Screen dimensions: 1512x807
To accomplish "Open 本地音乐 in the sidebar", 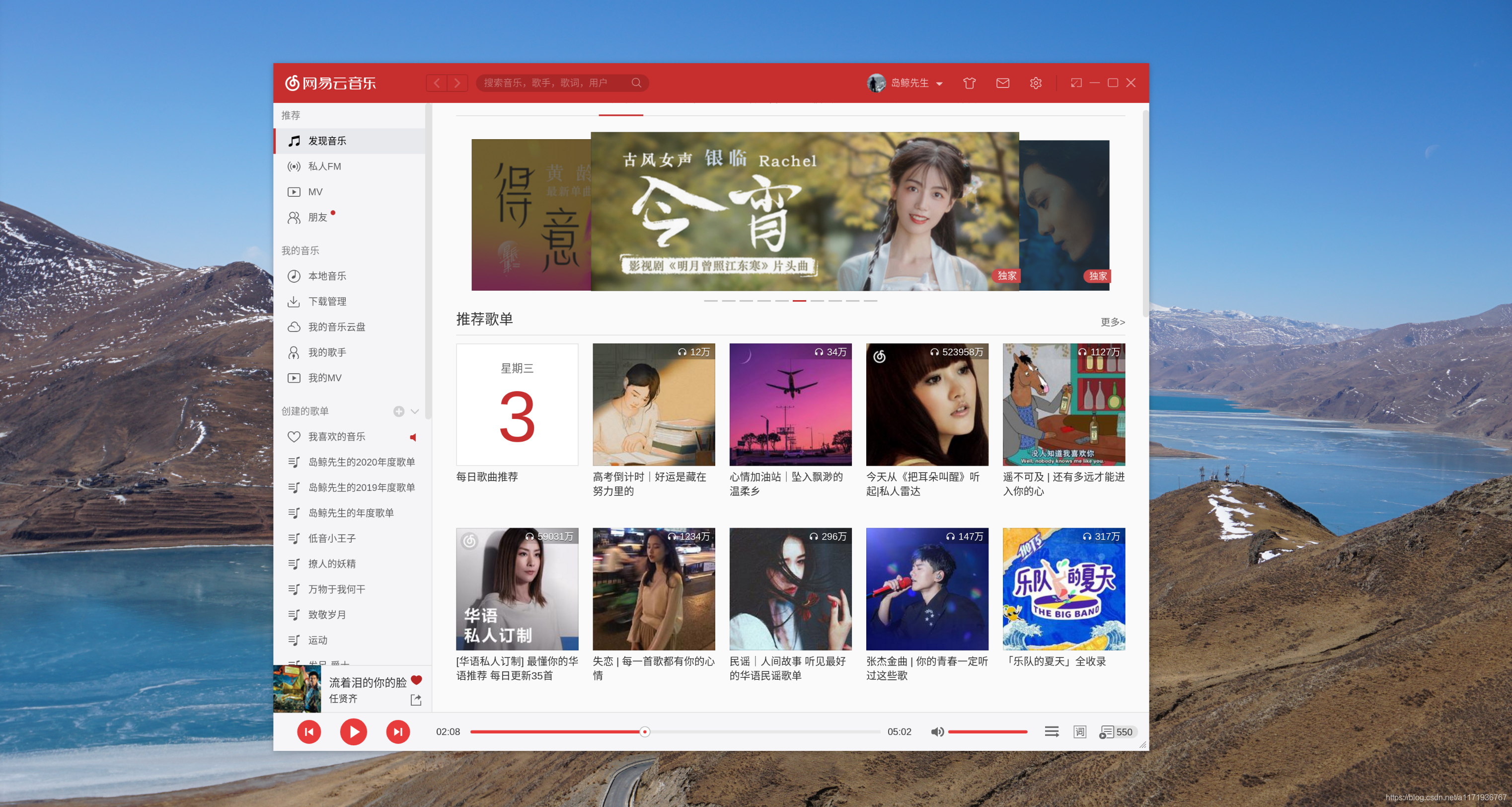I will [x=326, y=276].
